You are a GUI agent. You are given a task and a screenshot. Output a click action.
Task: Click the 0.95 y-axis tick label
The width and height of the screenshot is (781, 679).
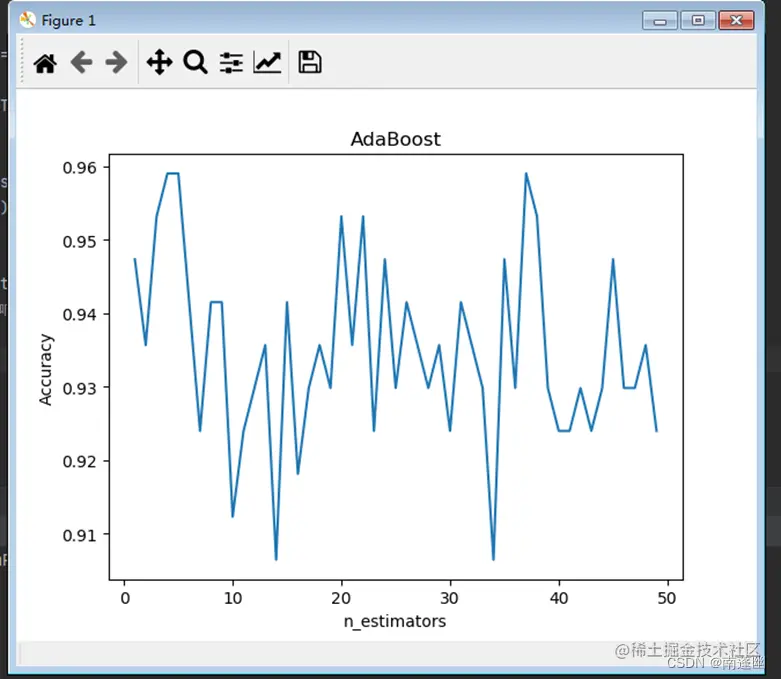coord(80,242)
